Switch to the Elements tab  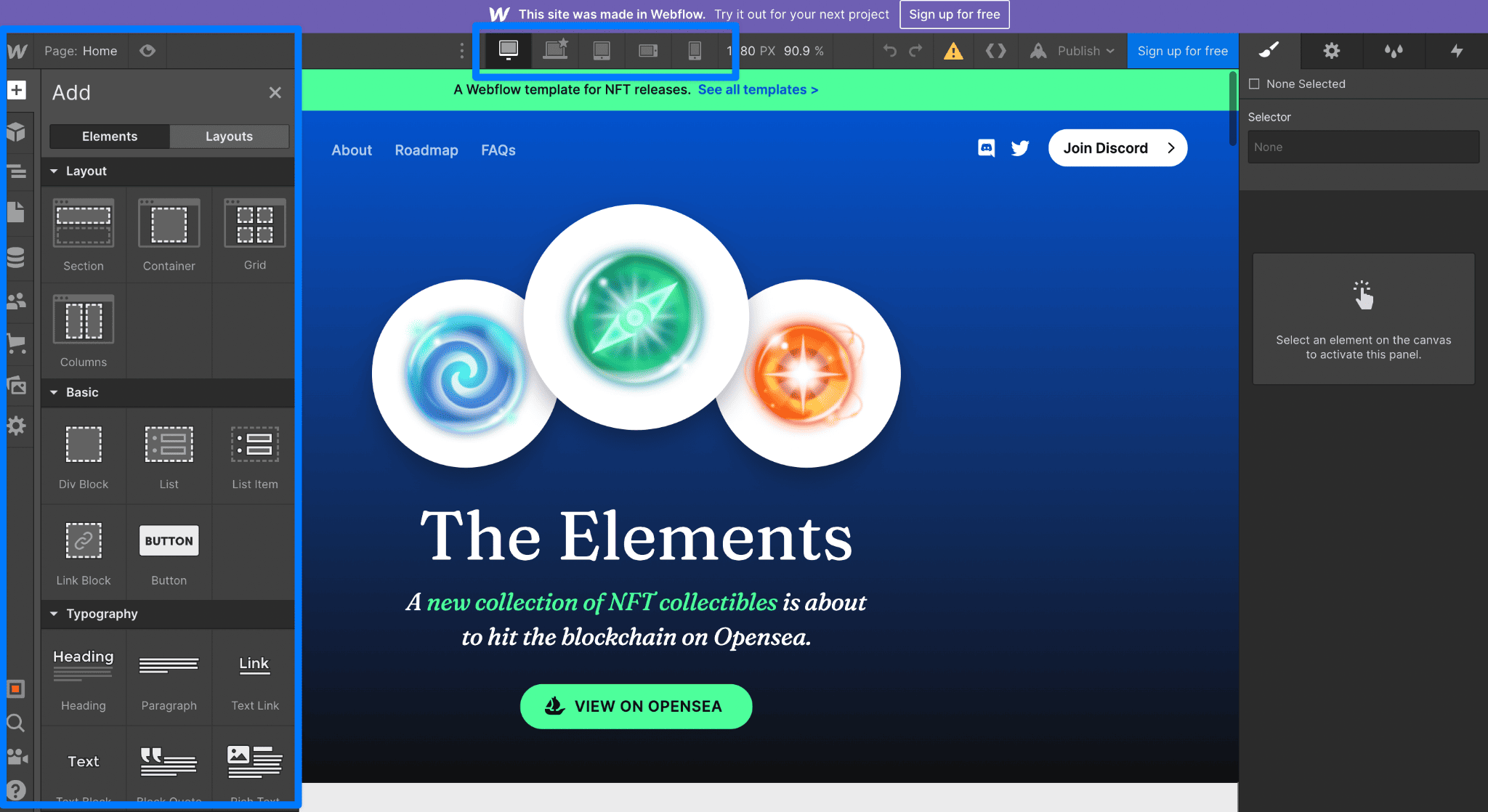click(109, 136)
